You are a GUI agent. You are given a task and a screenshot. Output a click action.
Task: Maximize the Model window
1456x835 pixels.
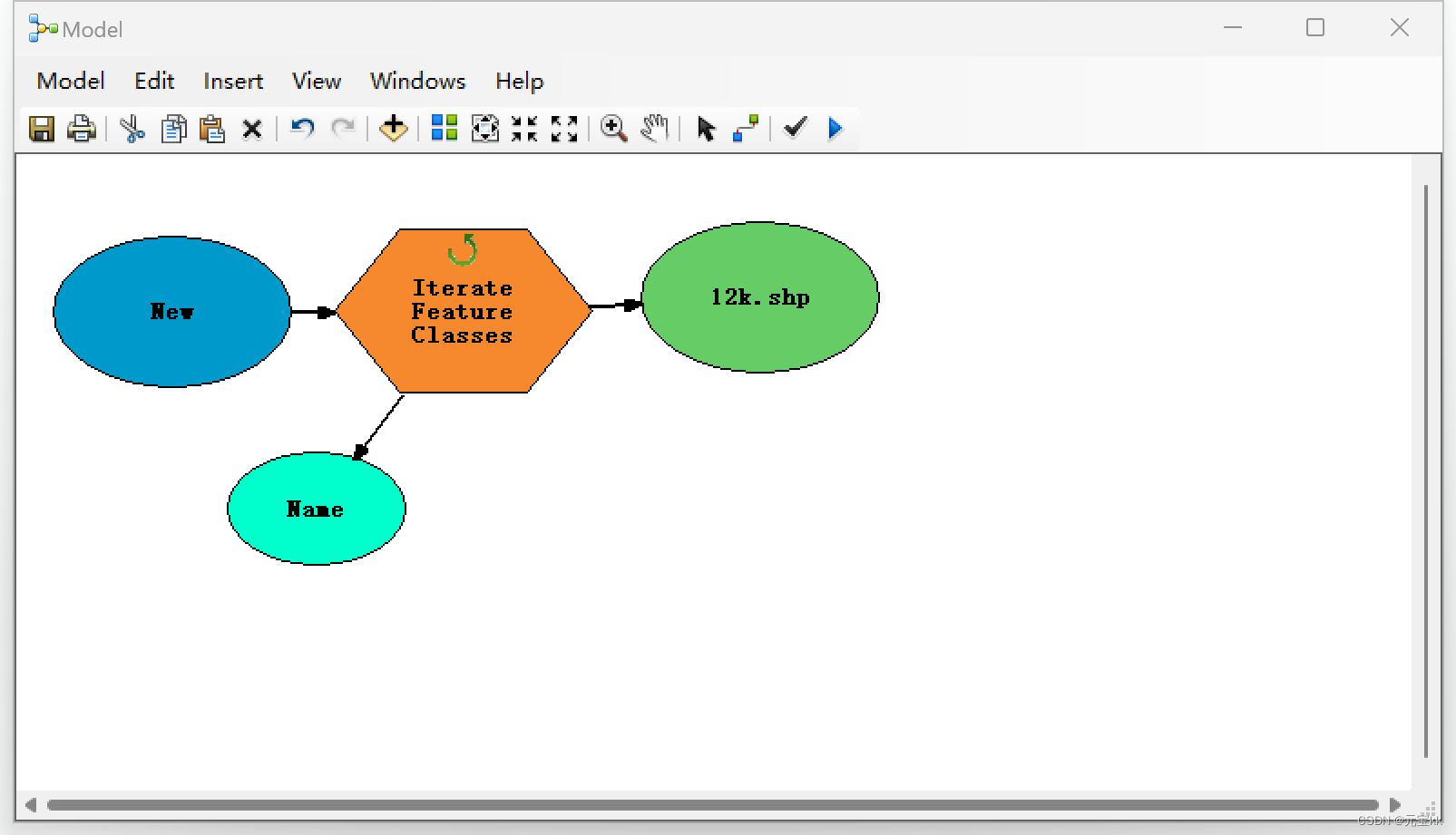1315,28
